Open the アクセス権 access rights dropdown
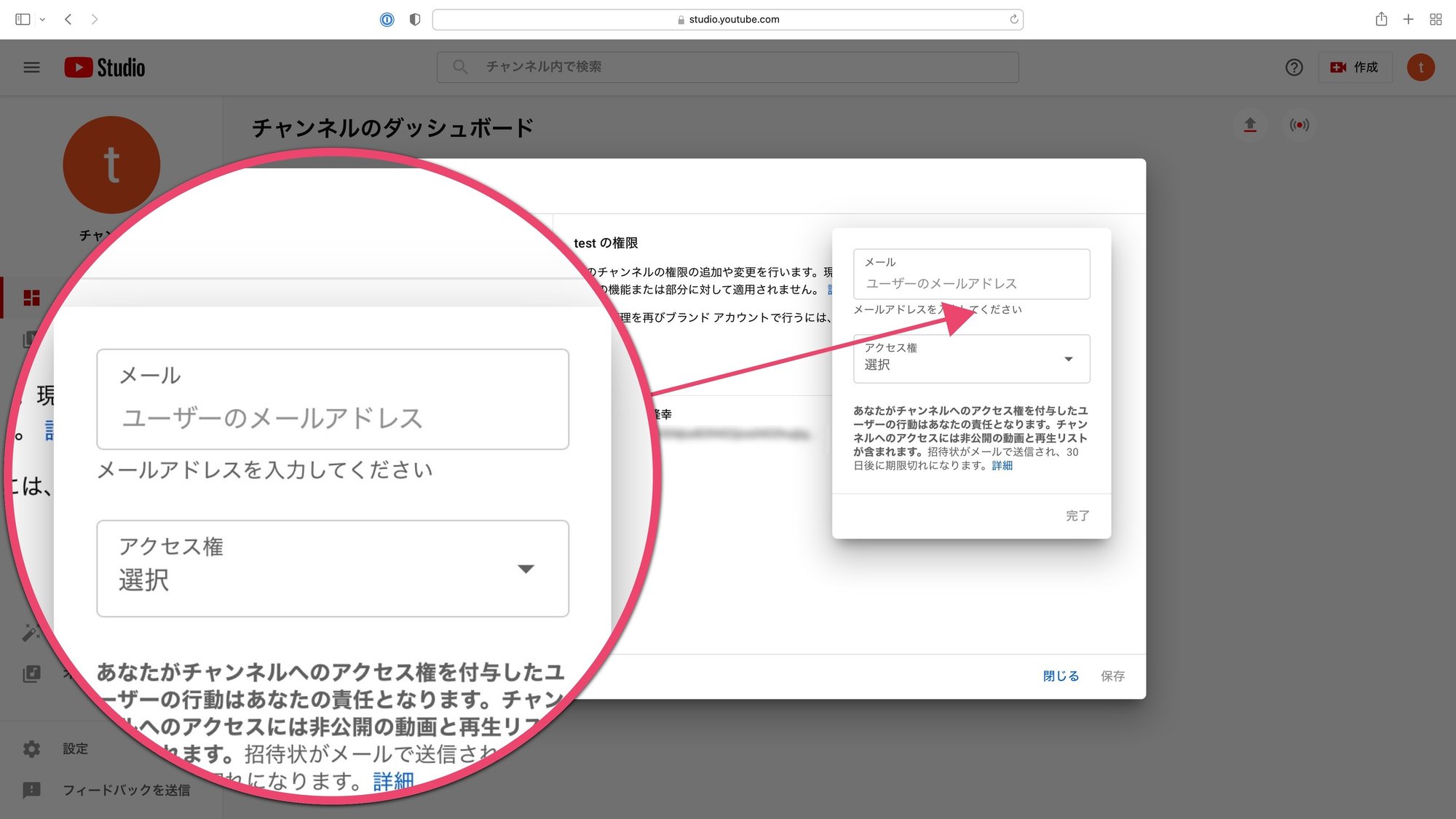 pyautogui.click(x=971, y=358)
